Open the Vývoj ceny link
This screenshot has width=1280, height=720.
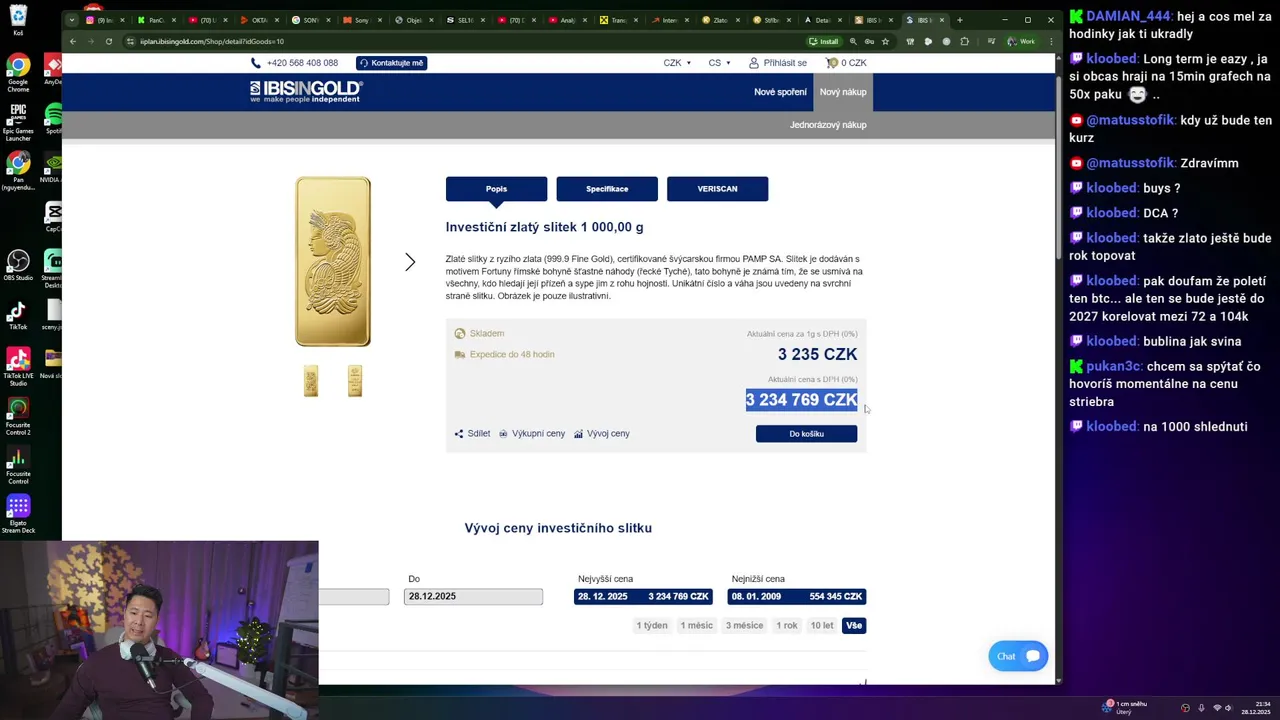click(602, 434)
